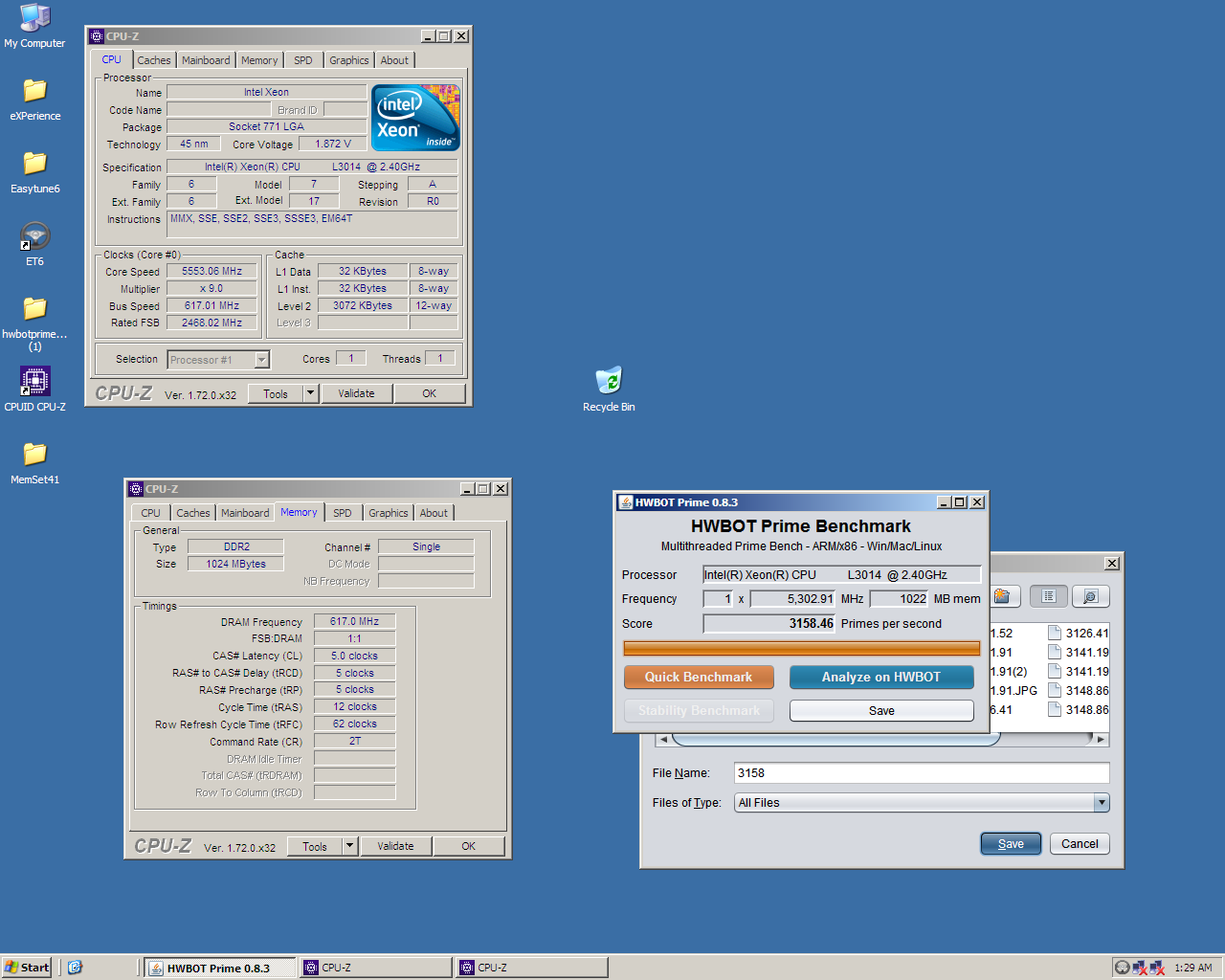Viewport: 1225px width, 980px height.
Task: Open the Recycle Bin
Action: click(609, 390)
